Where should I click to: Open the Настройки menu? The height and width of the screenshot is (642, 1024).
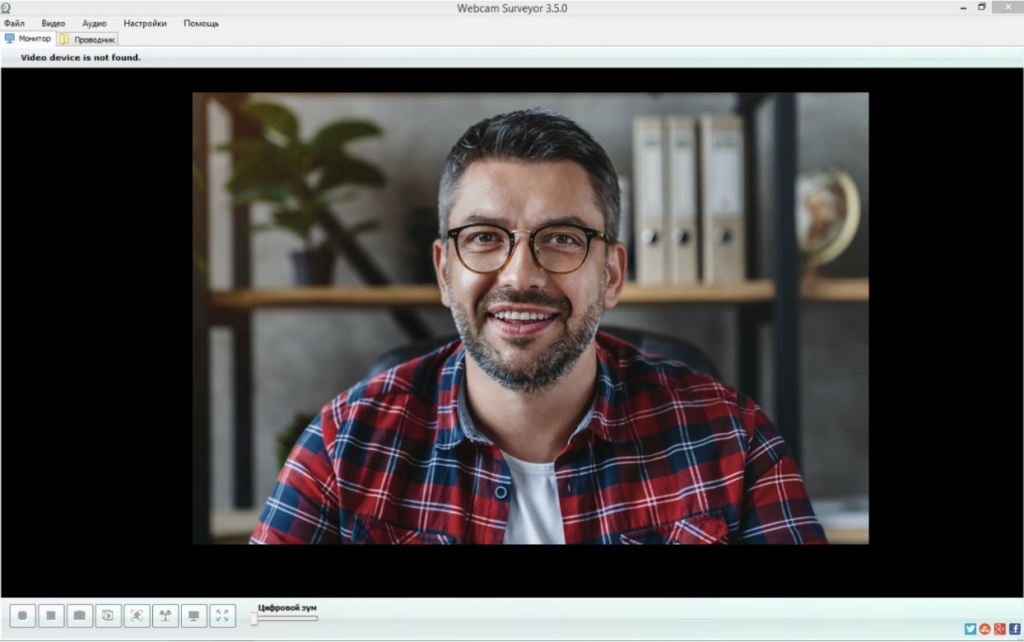coord(145,23)
